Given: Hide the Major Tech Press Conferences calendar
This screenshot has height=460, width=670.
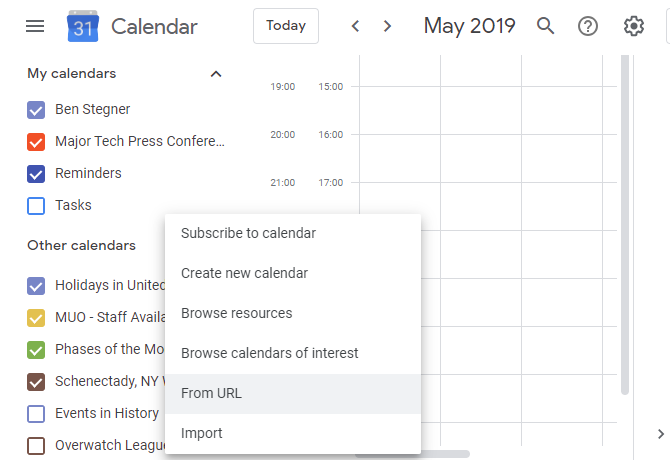Looking at the screenshot, I should pos(36,142).
